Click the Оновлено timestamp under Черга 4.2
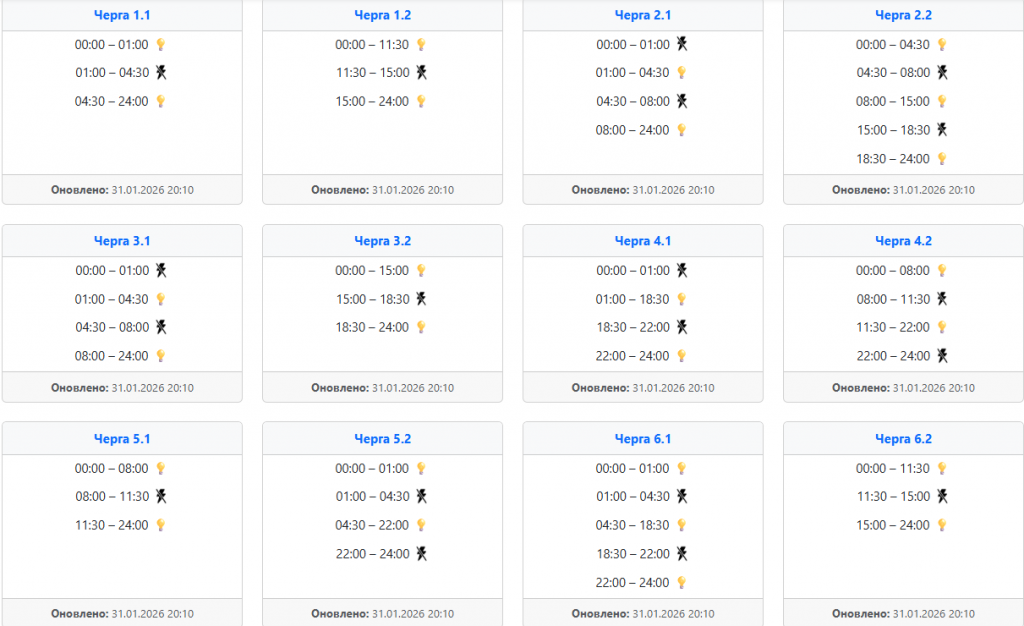The height and width of the screenshot is (626, 1024). point(903,388)
